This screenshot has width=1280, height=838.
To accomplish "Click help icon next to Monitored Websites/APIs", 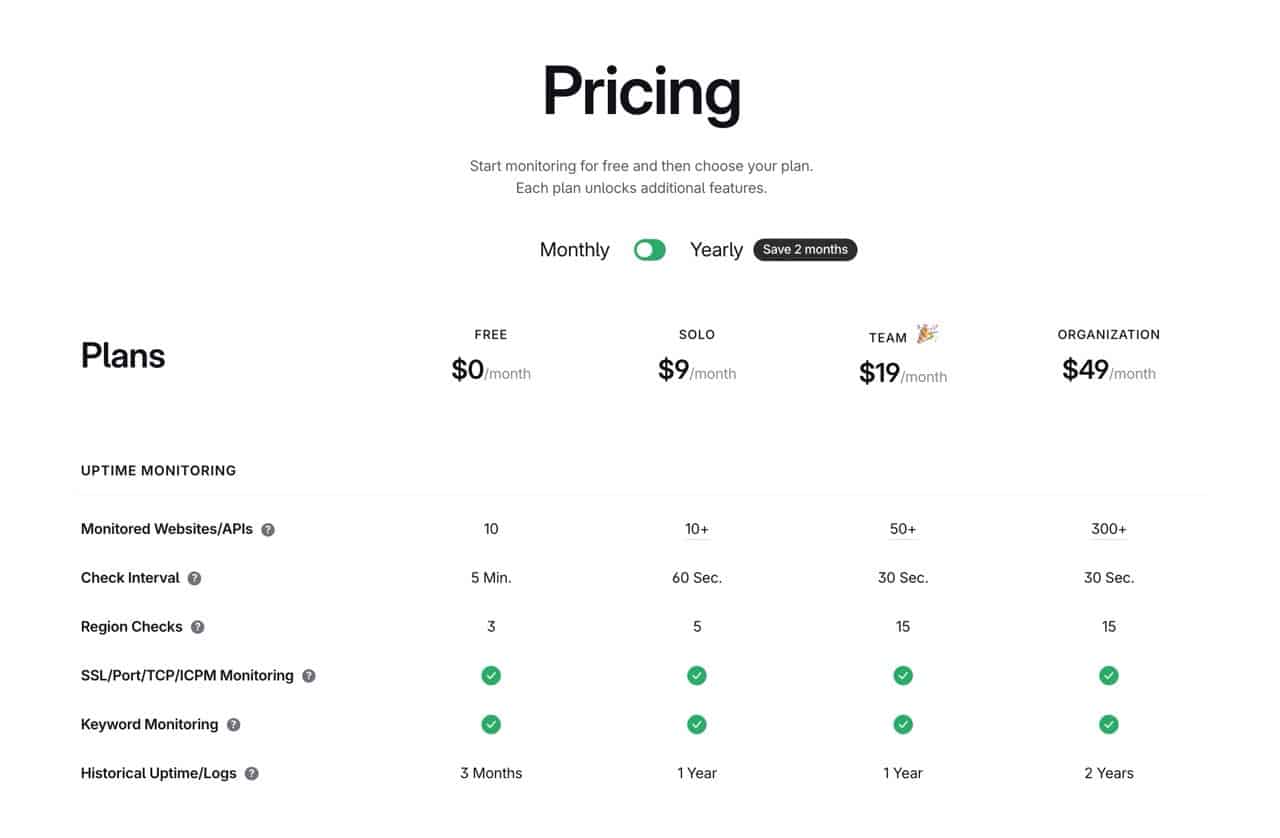I will click(x=268, y=530).
